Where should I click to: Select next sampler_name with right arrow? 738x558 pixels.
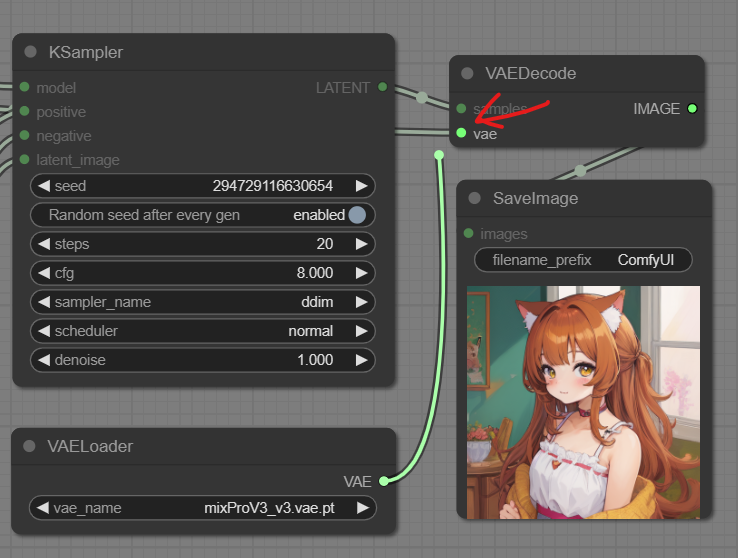[x=361, y=302]
